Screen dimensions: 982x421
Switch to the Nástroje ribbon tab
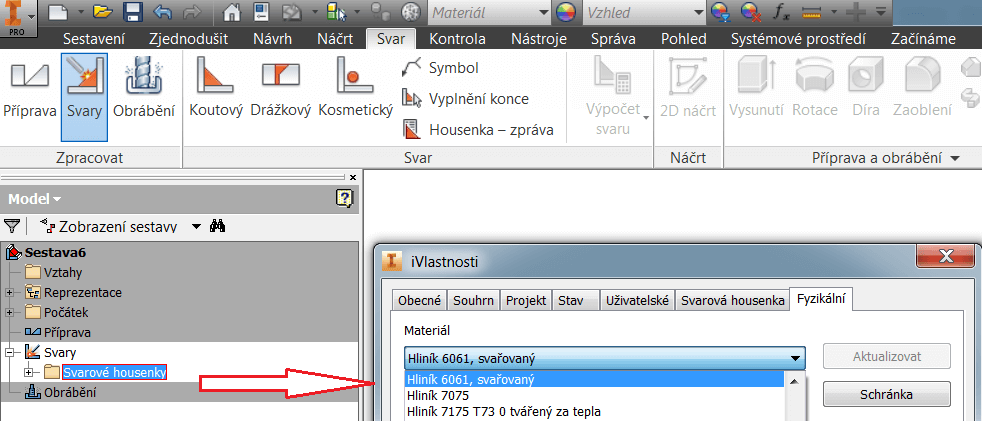[539, 39]
